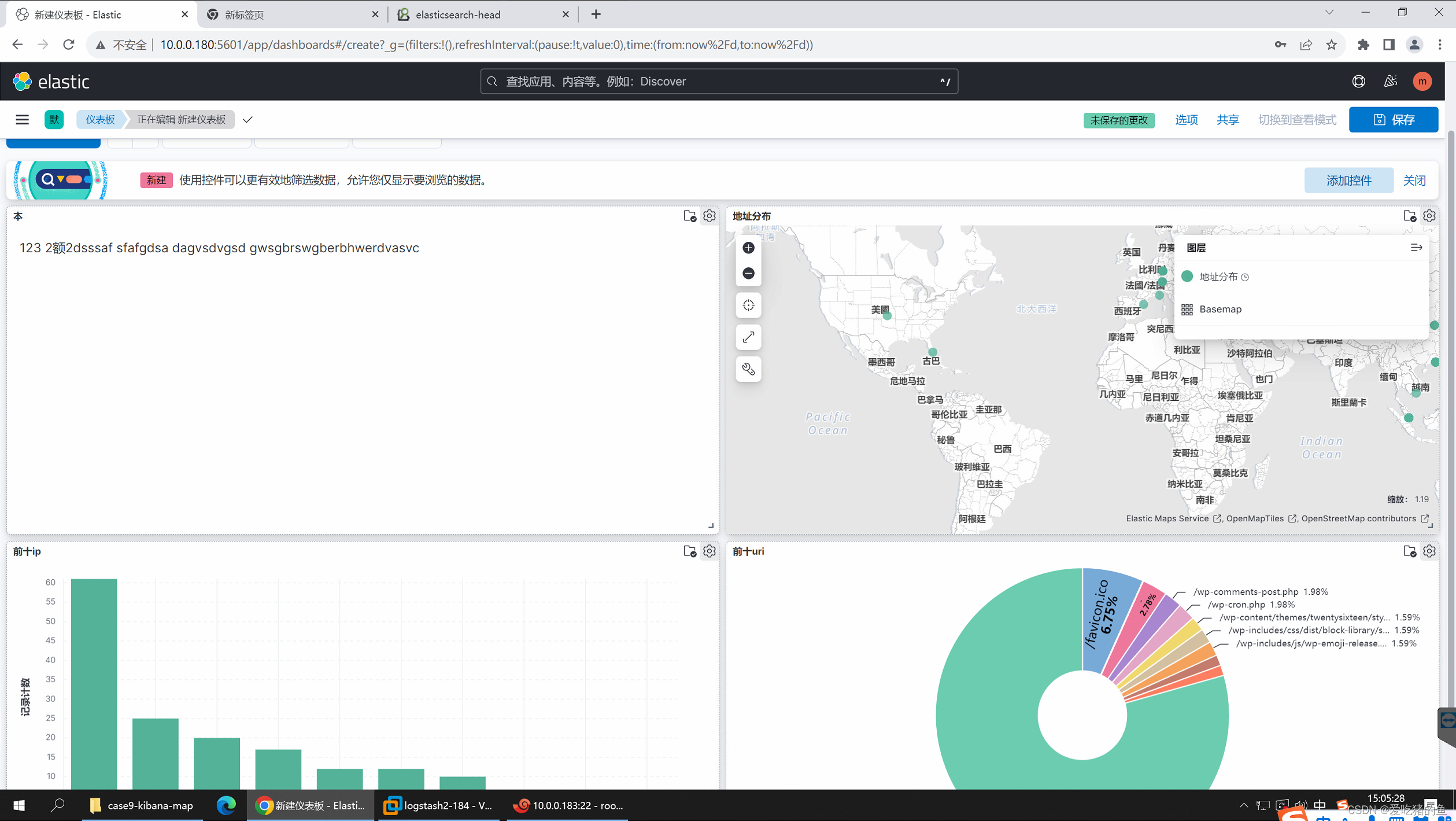Zoom out on the map
Viewport: 1456px width, 821px height.
[x=748, y=273]
